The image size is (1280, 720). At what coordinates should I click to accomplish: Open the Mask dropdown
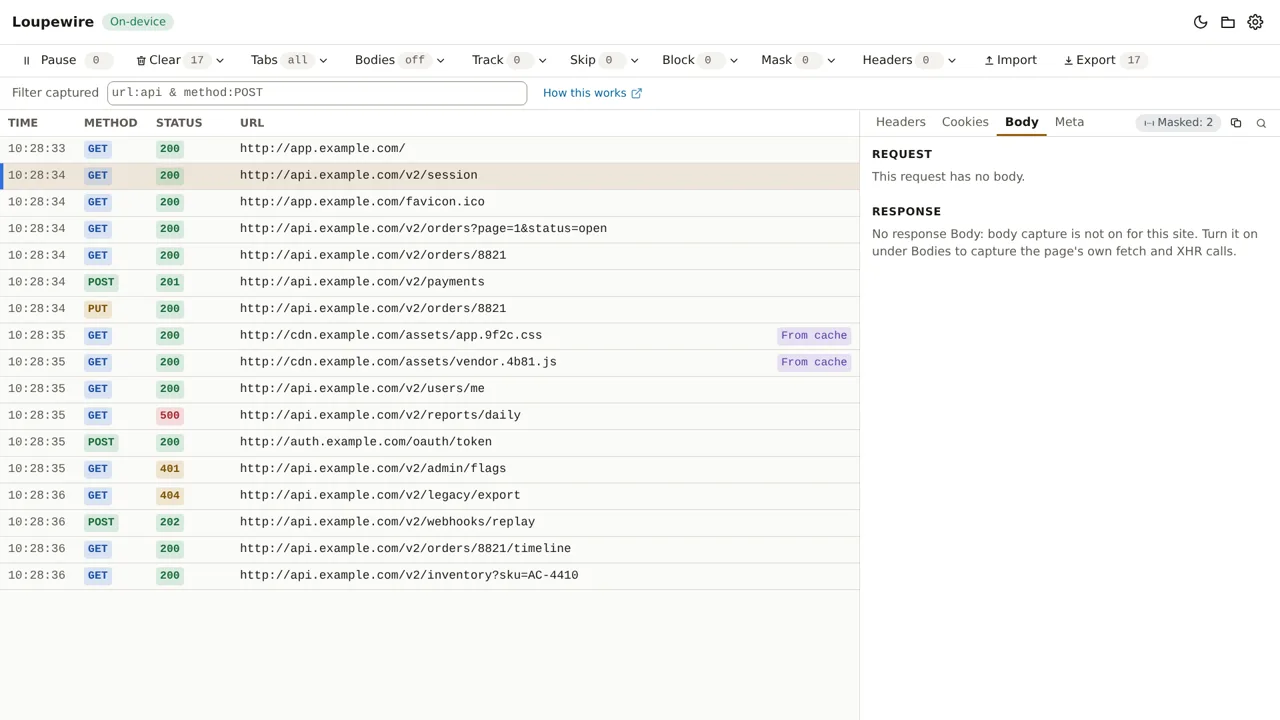point(798,60)
